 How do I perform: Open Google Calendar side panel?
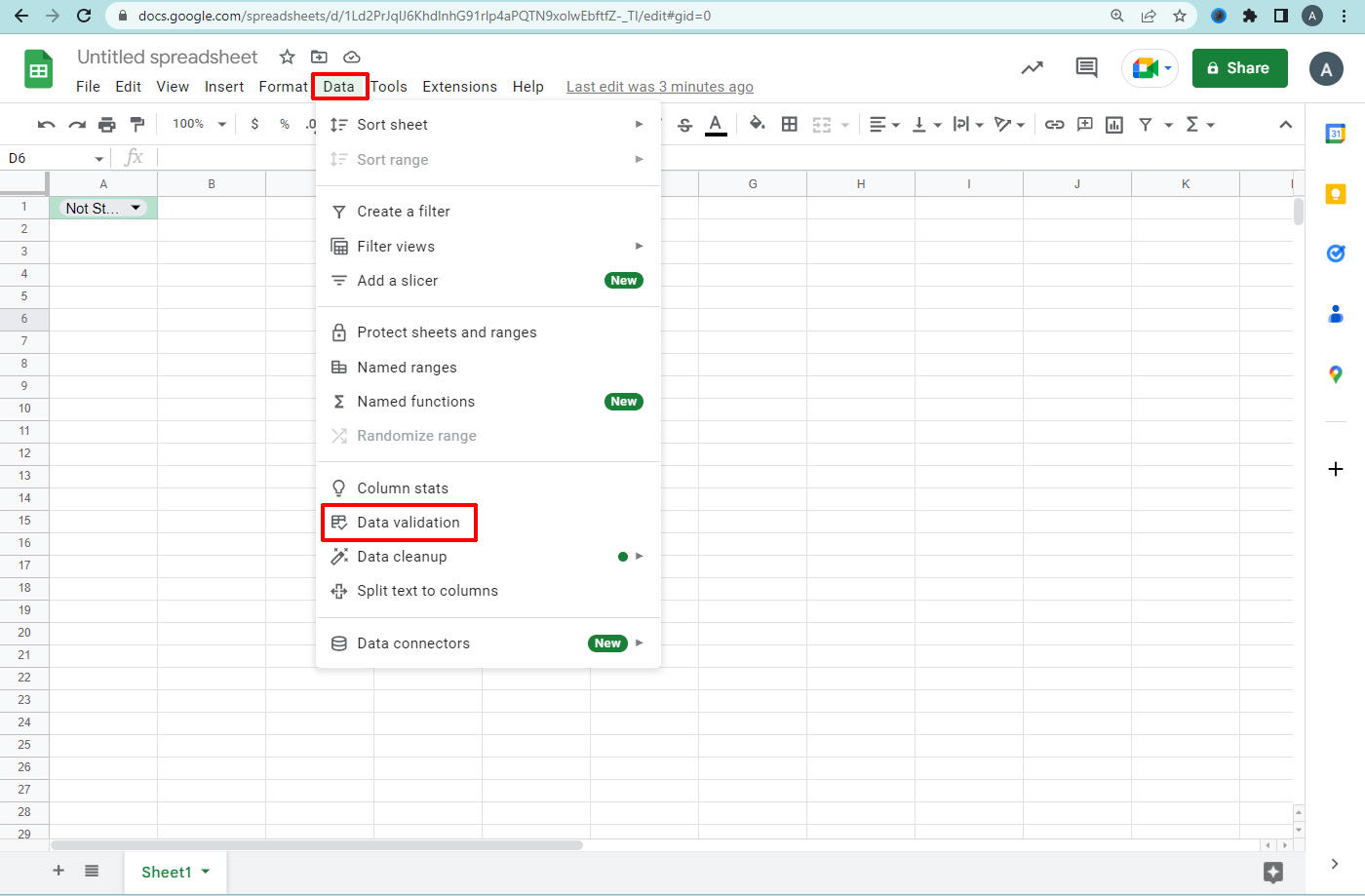(x=1336, y=134)
